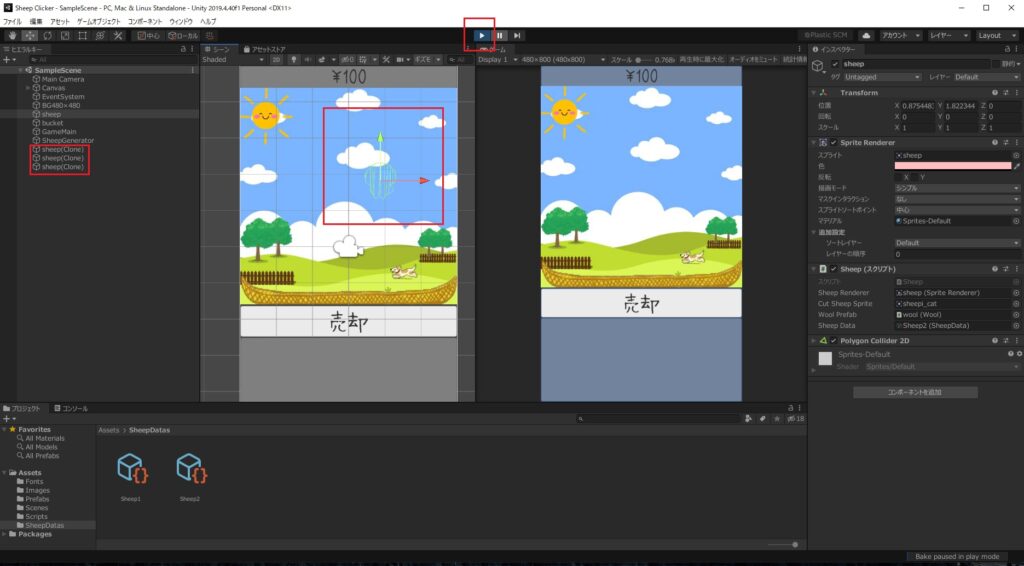Open the custom editor tools icon

pos(118,36)
